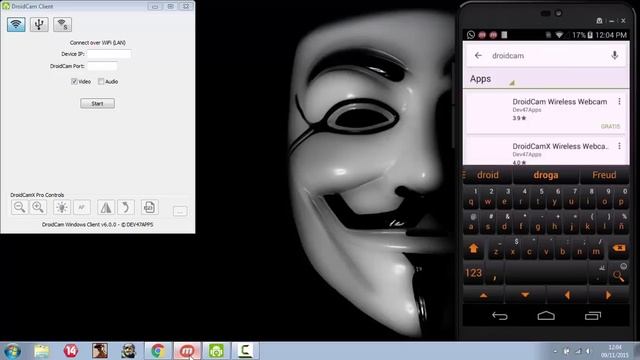Click the save JPG snapshot control

(x=149, y=207)
